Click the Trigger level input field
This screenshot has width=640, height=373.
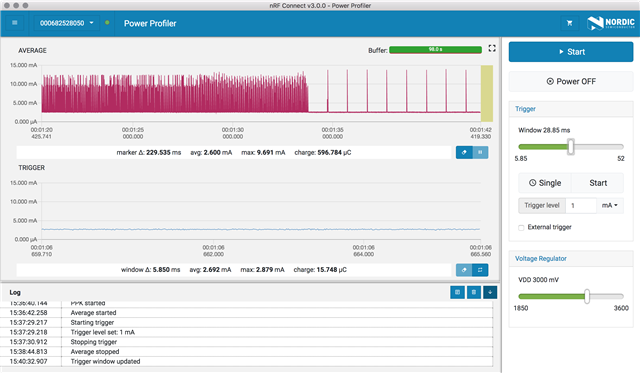pyautogui.click(x=581, y=205)
